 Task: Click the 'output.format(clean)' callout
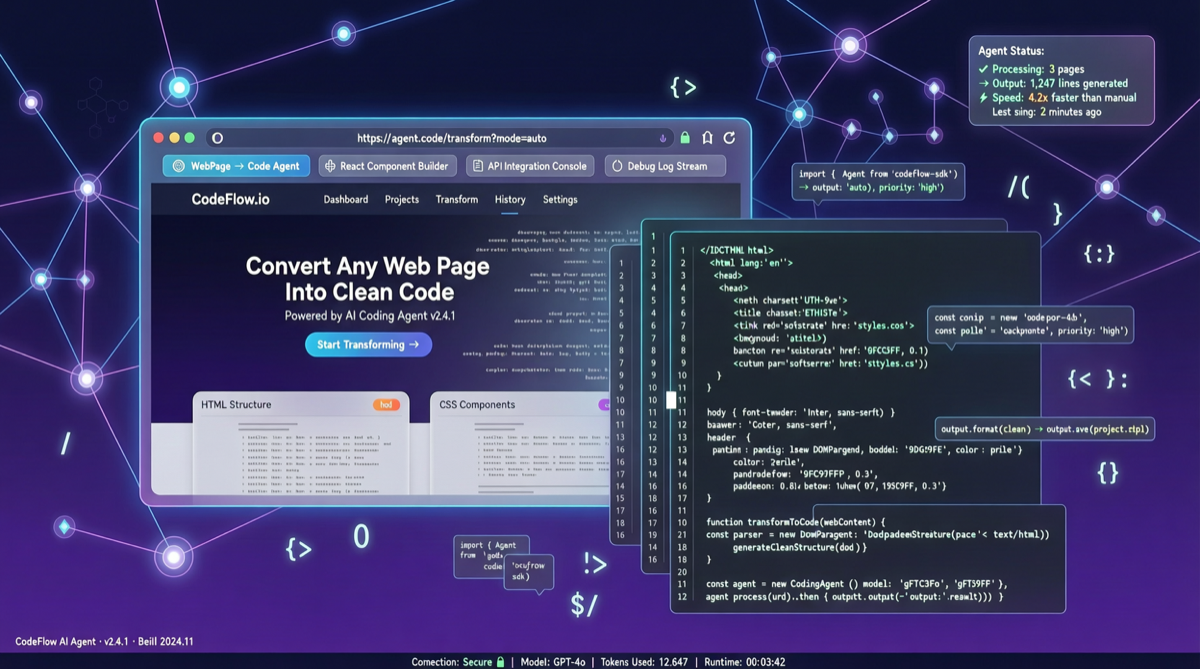pos(1044,429)
